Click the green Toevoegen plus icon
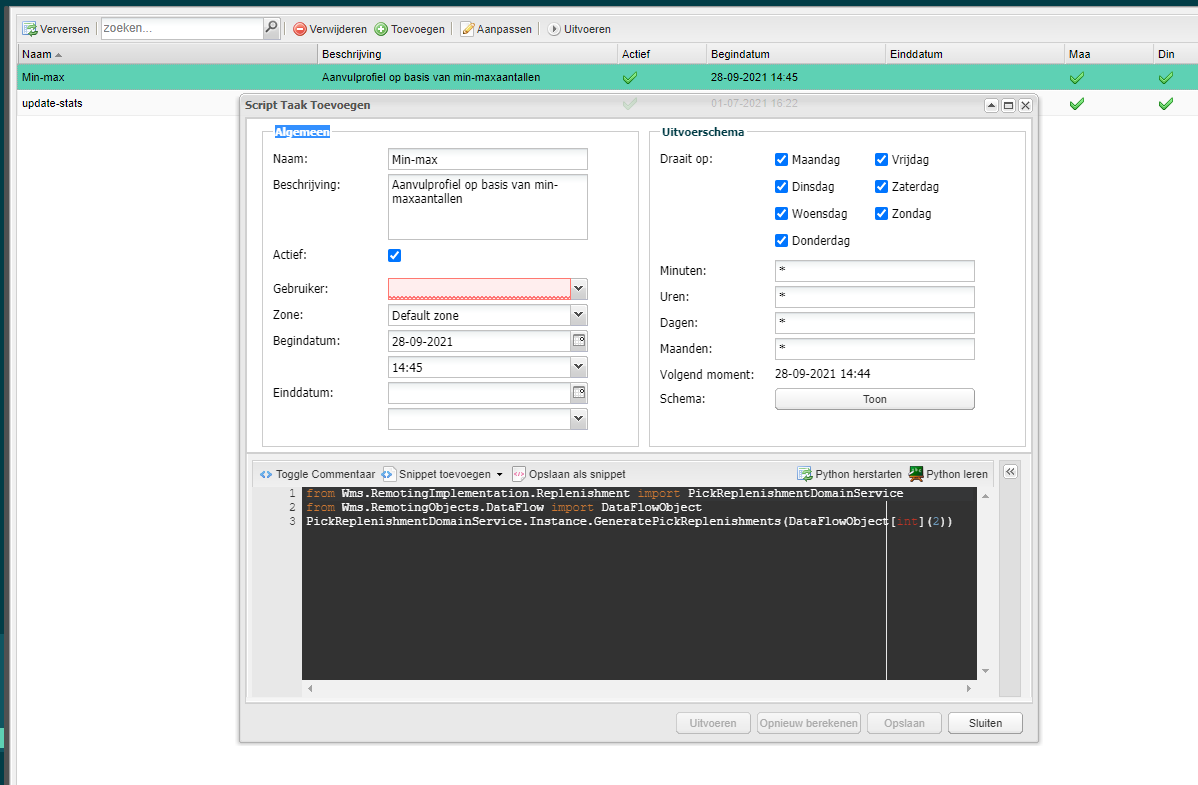 coord(381,29)
